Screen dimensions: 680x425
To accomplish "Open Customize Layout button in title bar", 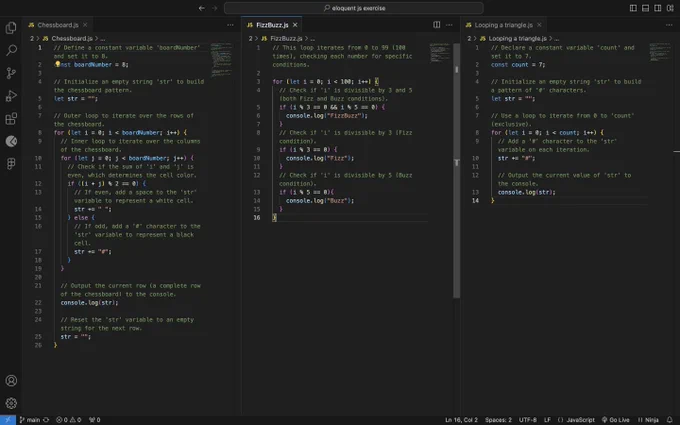I will [x=670, y=8].
